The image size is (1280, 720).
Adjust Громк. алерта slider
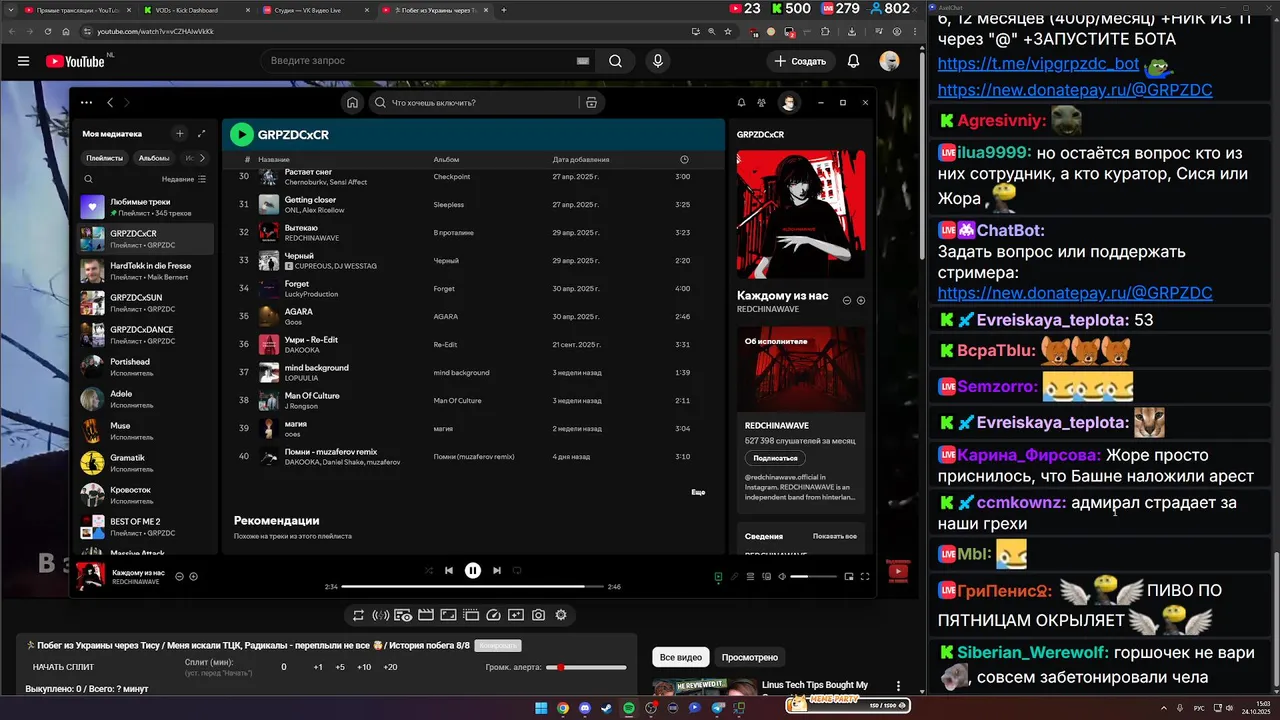[587, 667]
